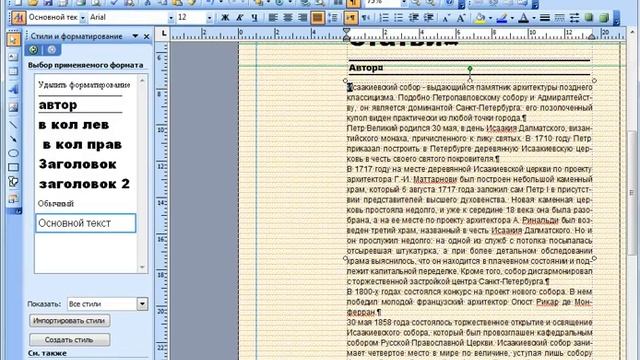Apply the в кол лев style
The image size is (640, 360).
tap(74, 124)
